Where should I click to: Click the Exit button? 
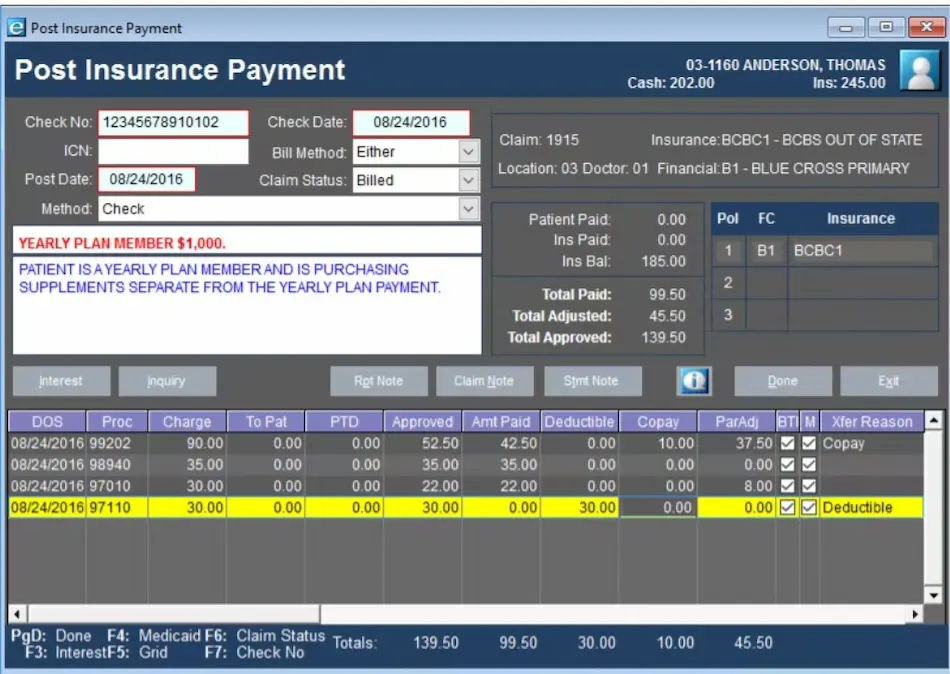[888, 380]
